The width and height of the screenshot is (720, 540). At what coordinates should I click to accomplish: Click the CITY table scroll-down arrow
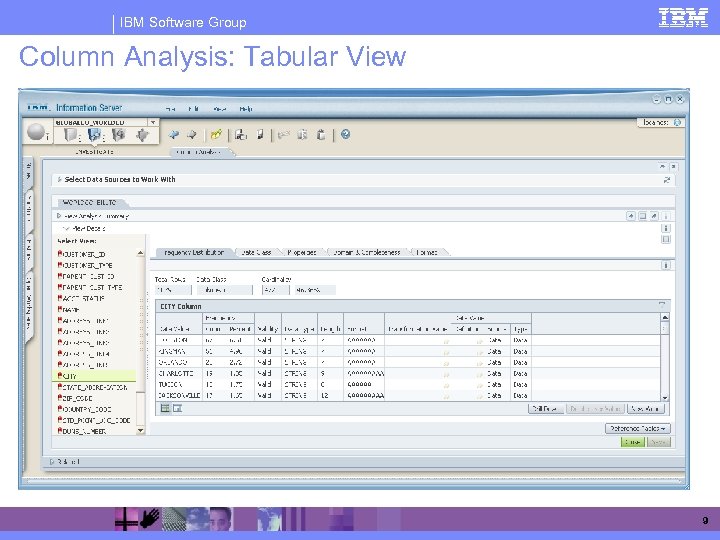coord(665,398)
